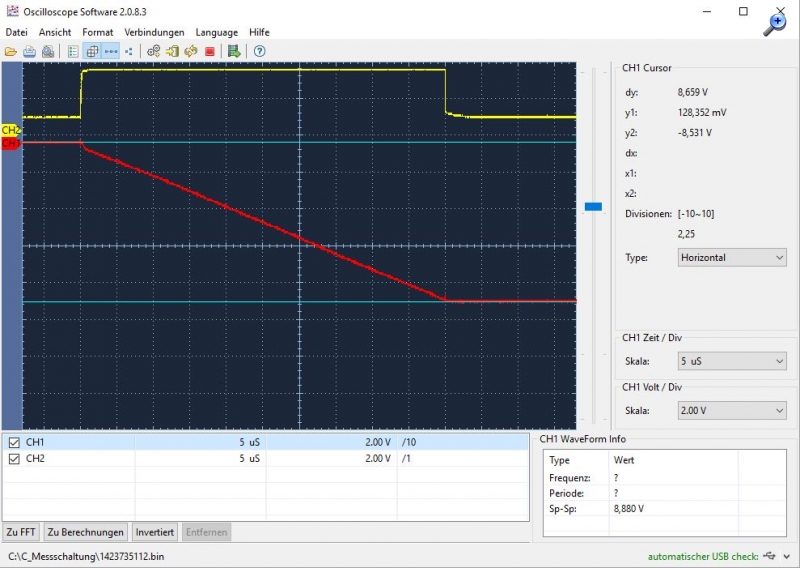Open the Datei menu
The width and height of the screenshot is (800, 568).
pos(16,32)
